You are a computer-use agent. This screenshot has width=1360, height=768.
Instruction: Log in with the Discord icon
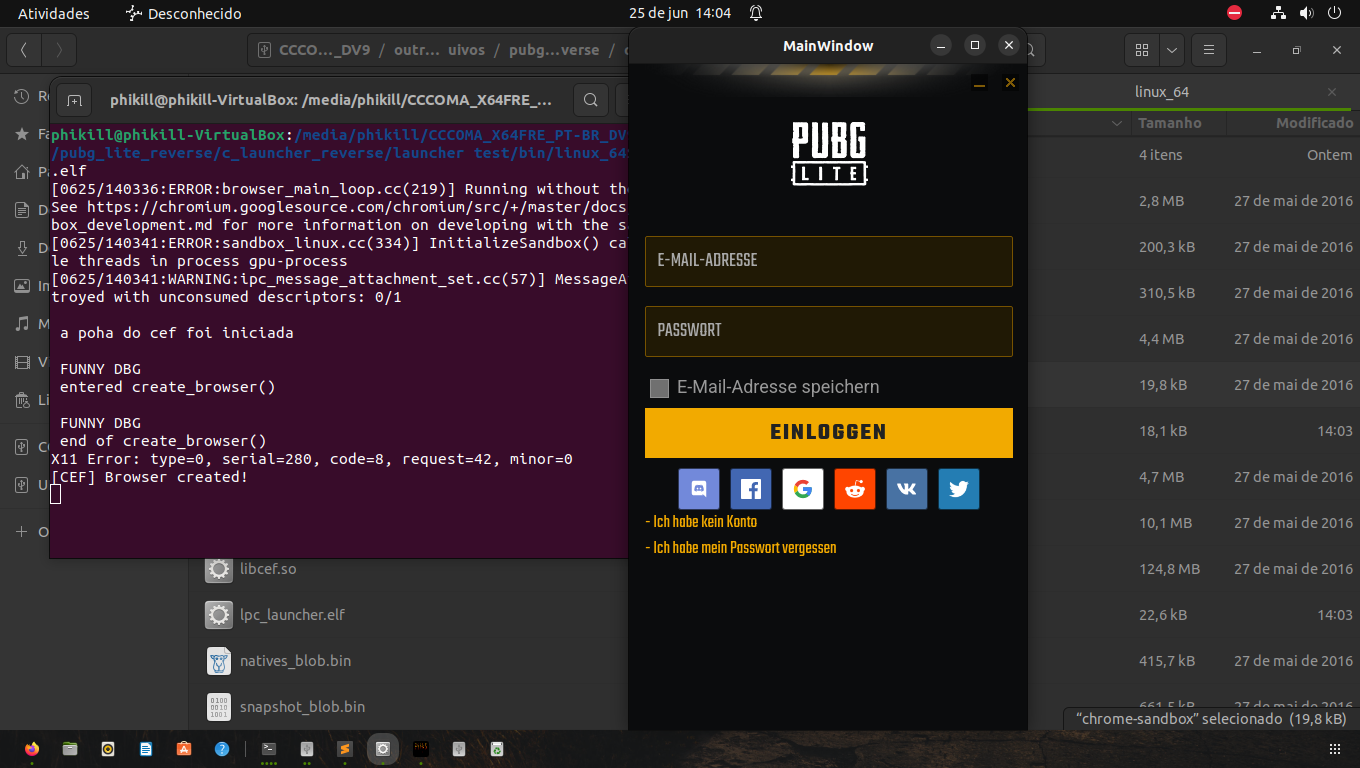(699, 489)
